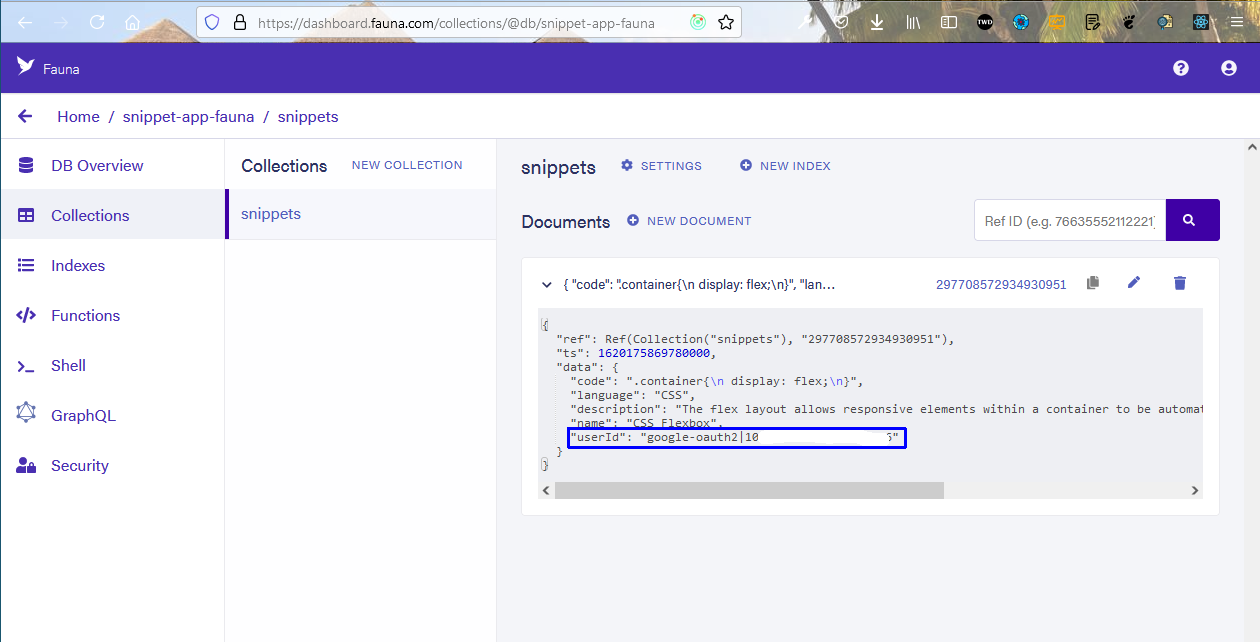Click NEW INDEX button

(785, 166)
